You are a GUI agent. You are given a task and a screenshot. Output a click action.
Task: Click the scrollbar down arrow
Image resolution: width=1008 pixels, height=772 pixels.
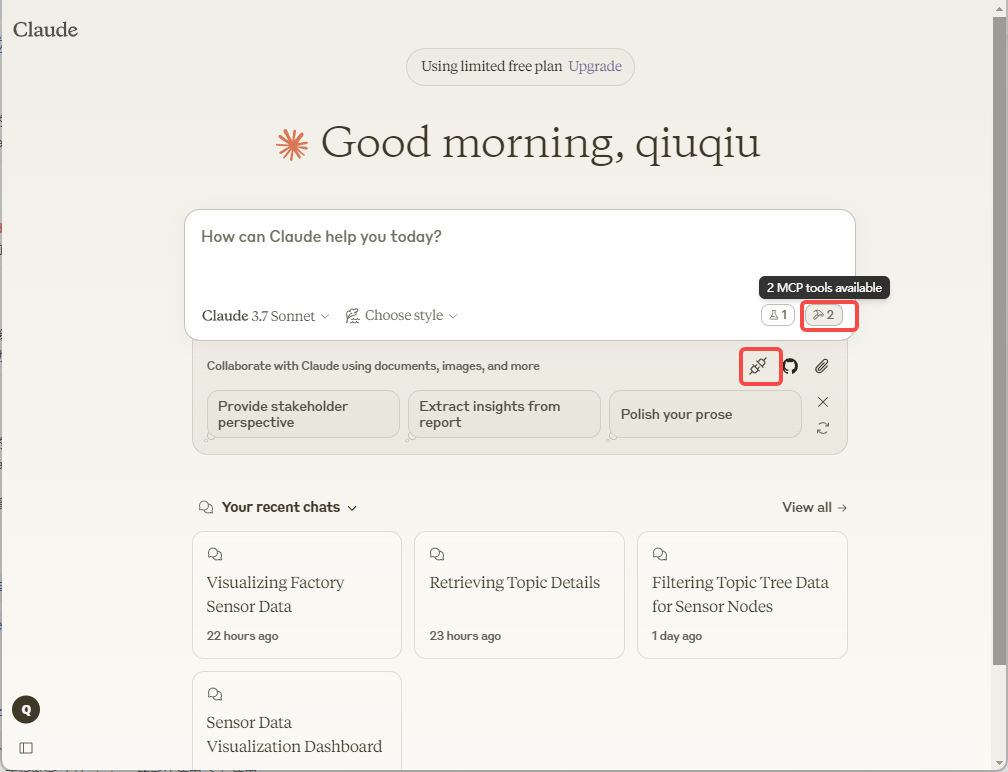(x=999, y=764)
